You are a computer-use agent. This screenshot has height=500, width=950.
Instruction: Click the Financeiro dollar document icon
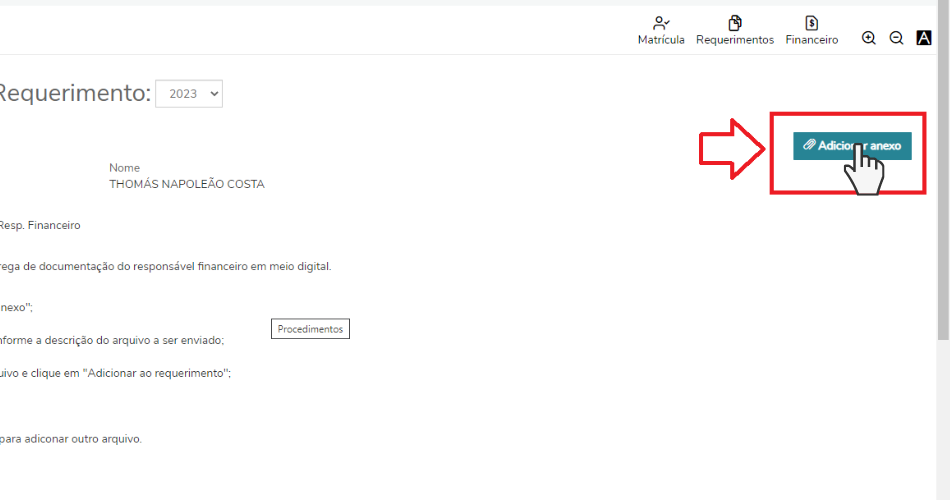click(811, 23)
